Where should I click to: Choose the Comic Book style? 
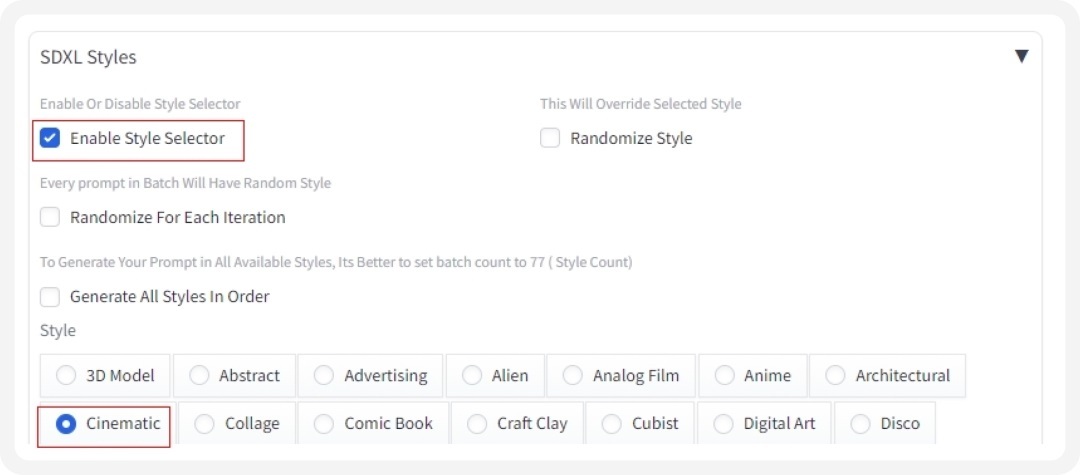tap(324, 424)
